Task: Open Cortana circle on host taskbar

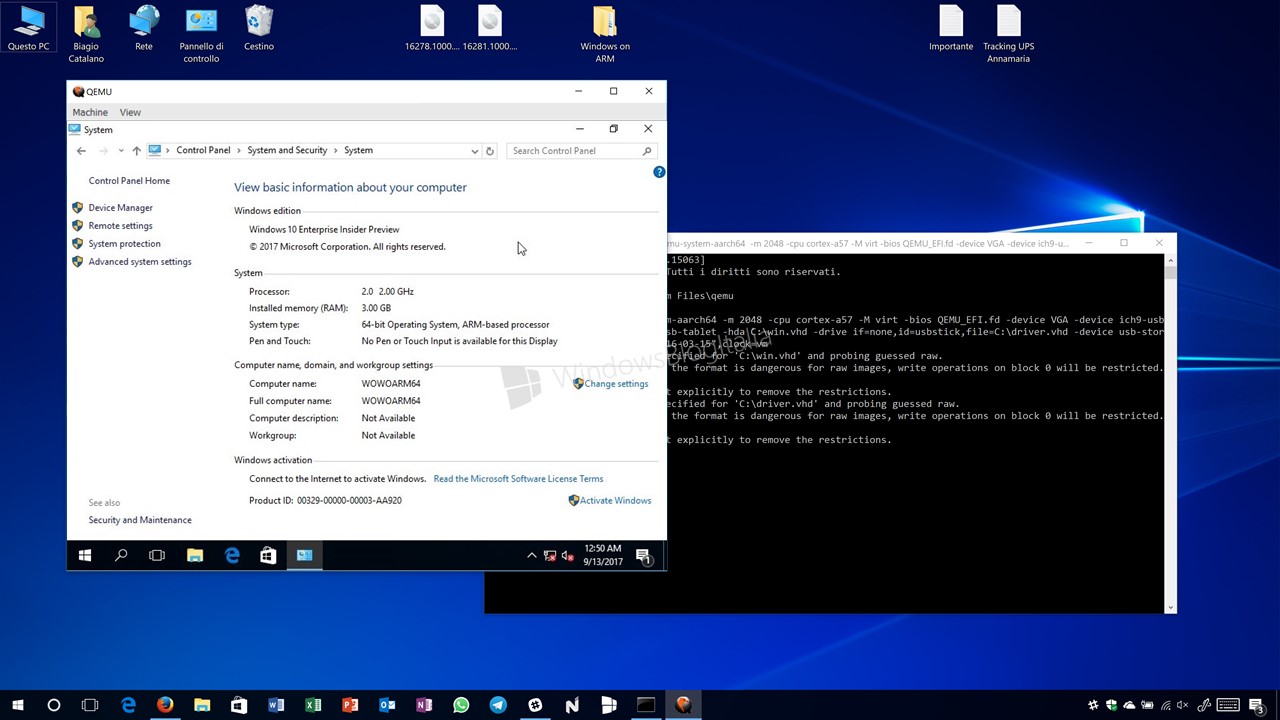Action: pyautogui.click(x=54, y=705)
